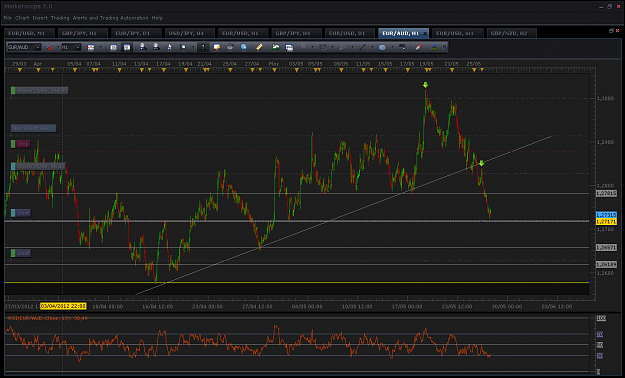This screenshot has width=625, height=378.
Task: Click the first grid-view toolbar icon
Action: [114, 47]
